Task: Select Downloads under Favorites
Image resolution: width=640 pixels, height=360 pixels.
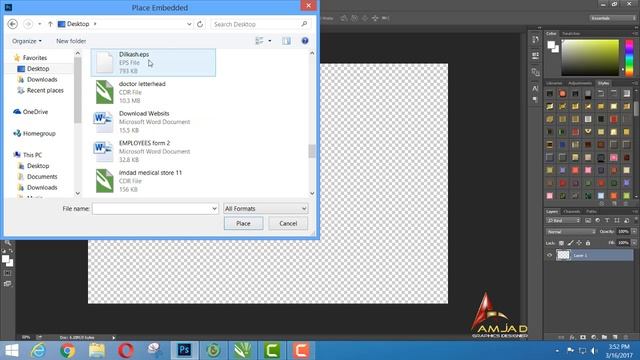Action: (42, 80)
